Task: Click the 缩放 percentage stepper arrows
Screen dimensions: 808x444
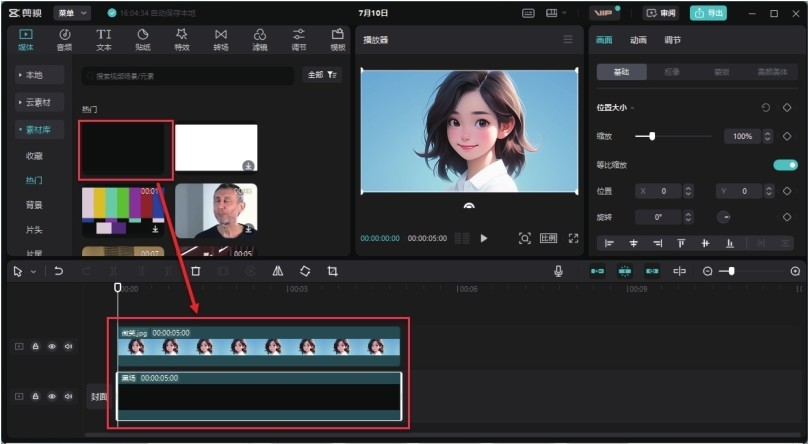Action: pos(768,136)
